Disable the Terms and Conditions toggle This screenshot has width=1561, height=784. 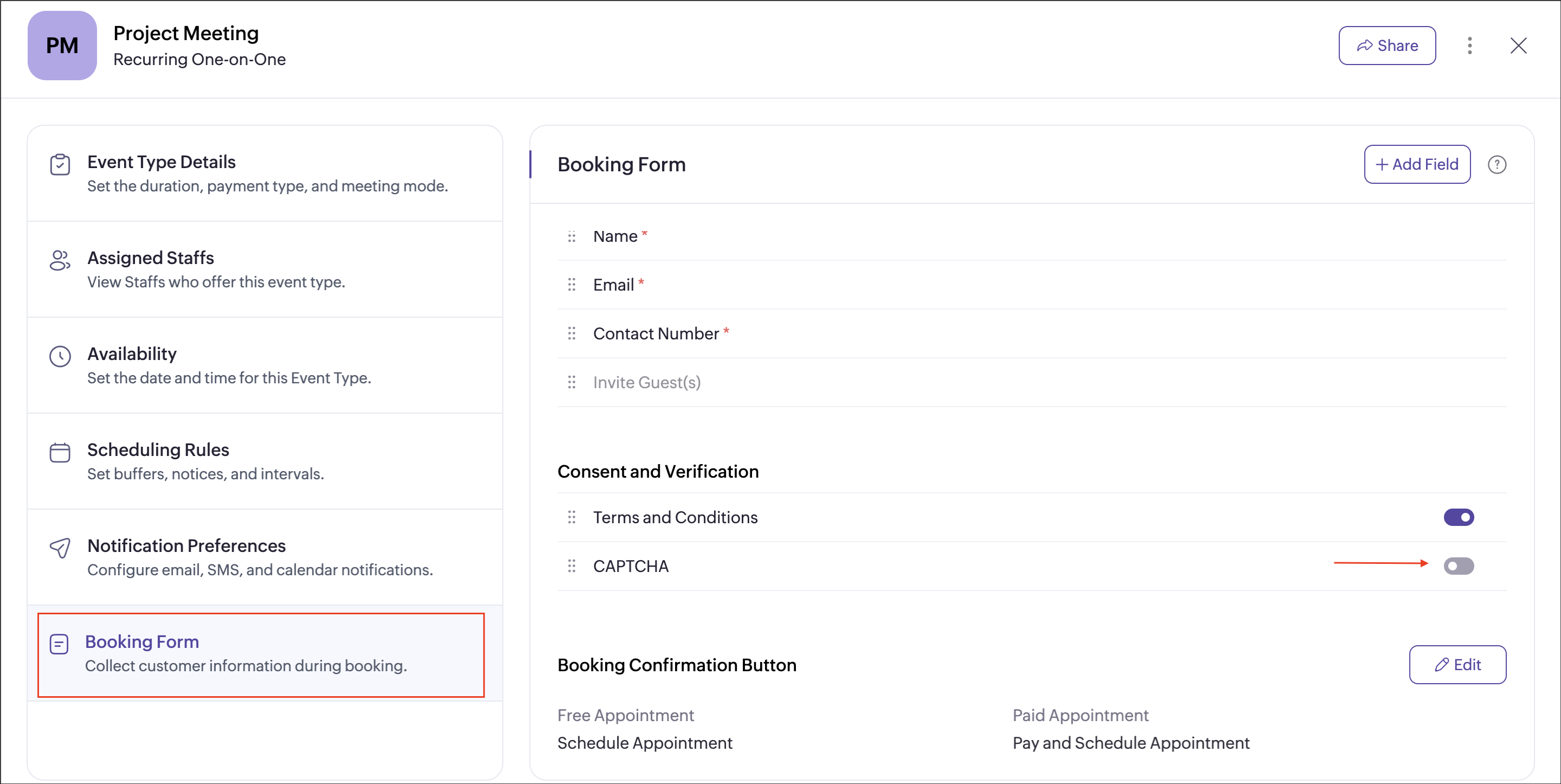coord(1458,517)
